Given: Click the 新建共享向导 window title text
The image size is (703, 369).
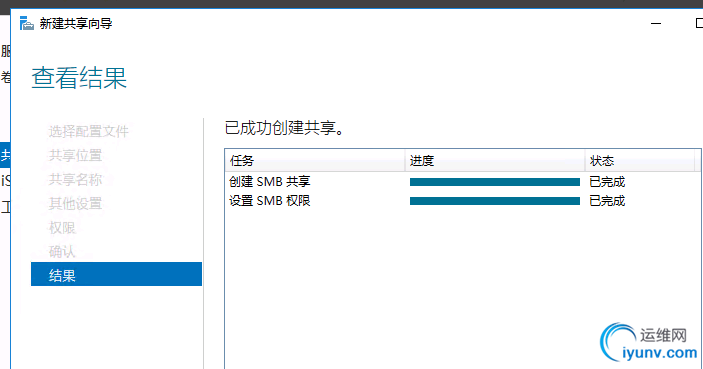Looking at the screenshot, I should [76, 23].
